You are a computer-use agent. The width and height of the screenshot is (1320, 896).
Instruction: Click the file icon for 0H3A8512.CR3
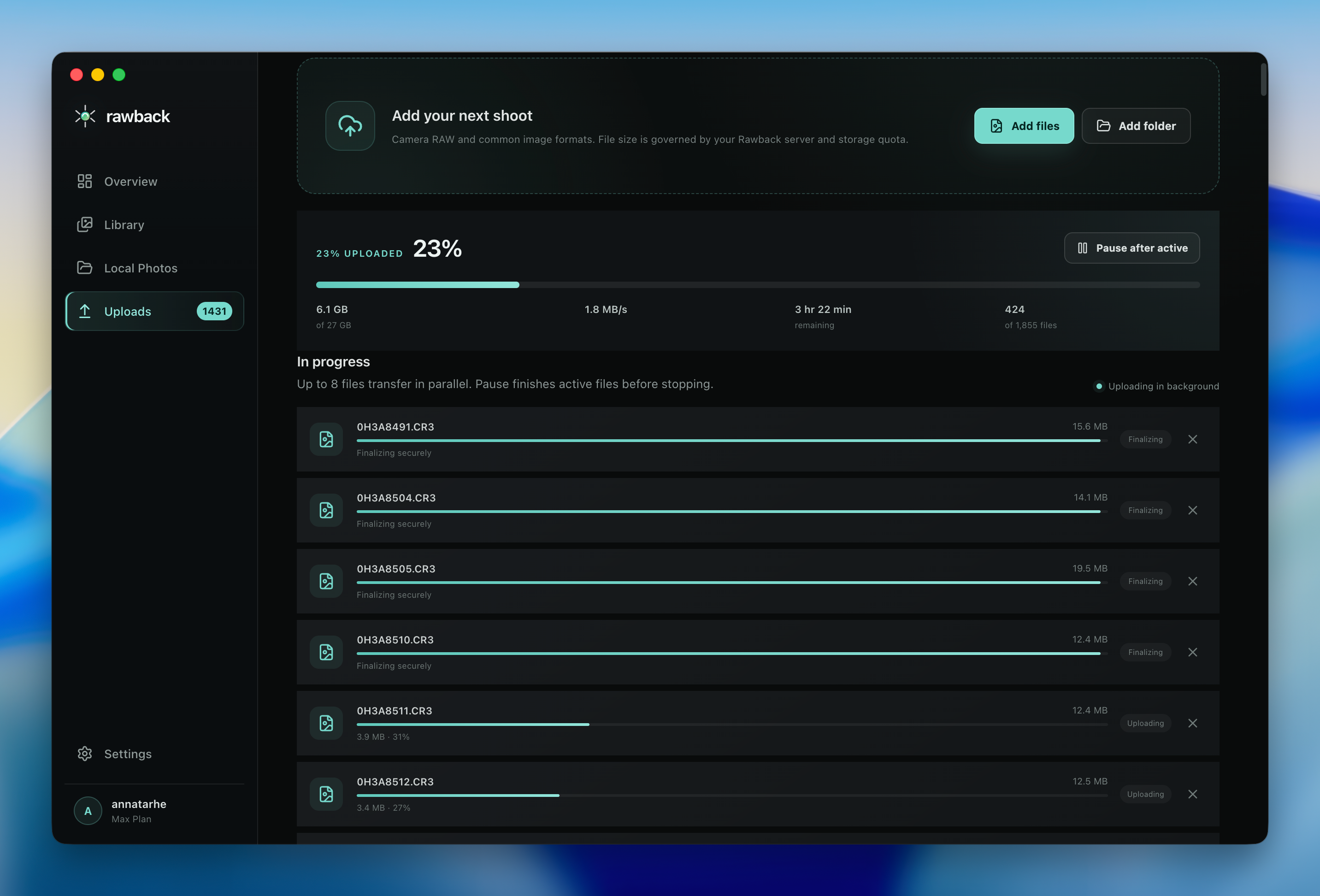click(326, 794)
